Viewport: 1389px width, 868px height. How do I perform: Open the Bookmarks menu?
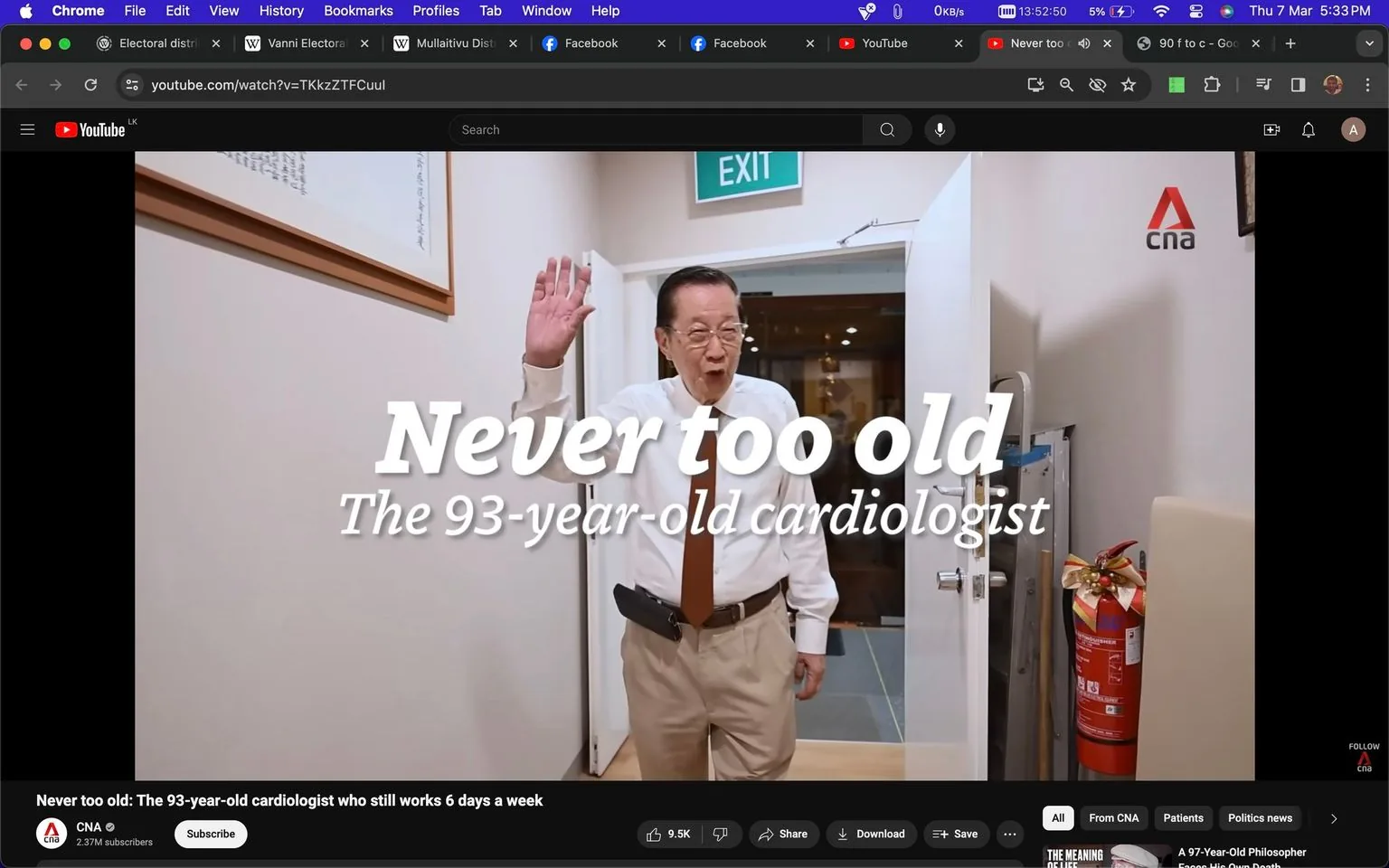point(358,11)
